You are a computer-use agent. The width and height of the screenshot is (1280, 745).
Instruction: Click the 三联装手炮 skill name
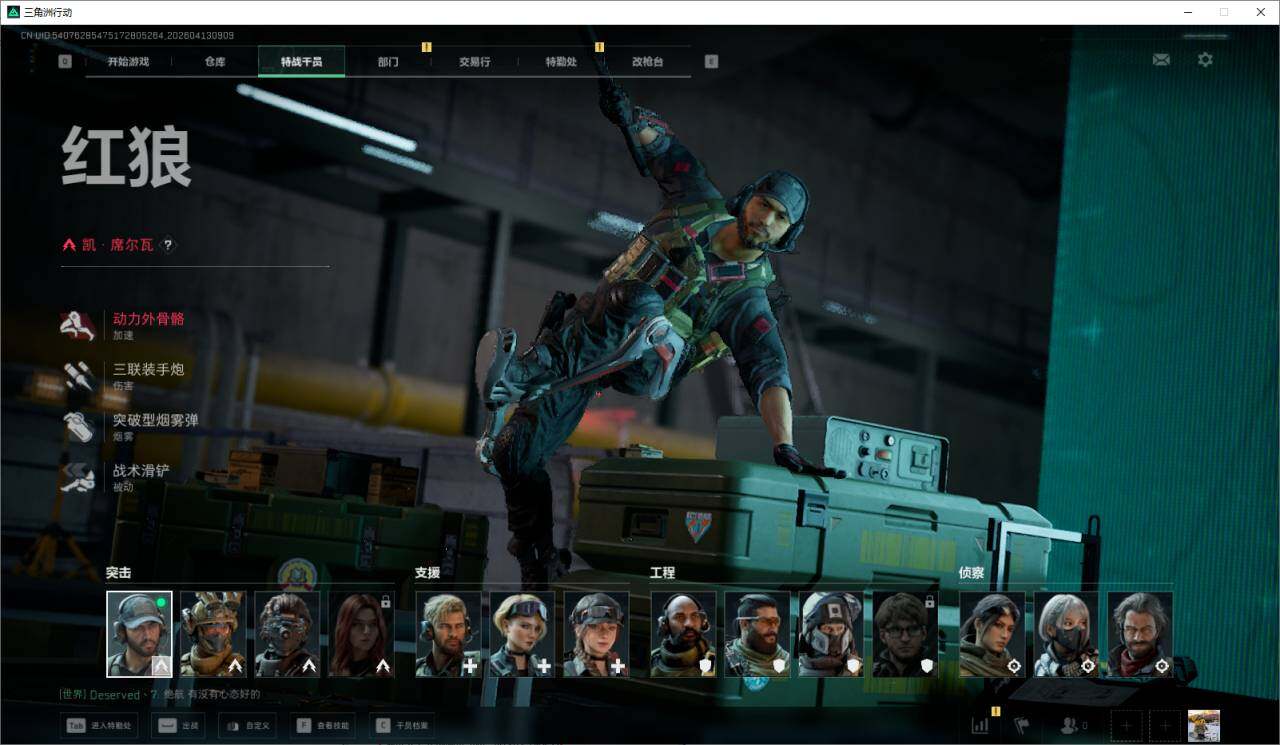148,369
